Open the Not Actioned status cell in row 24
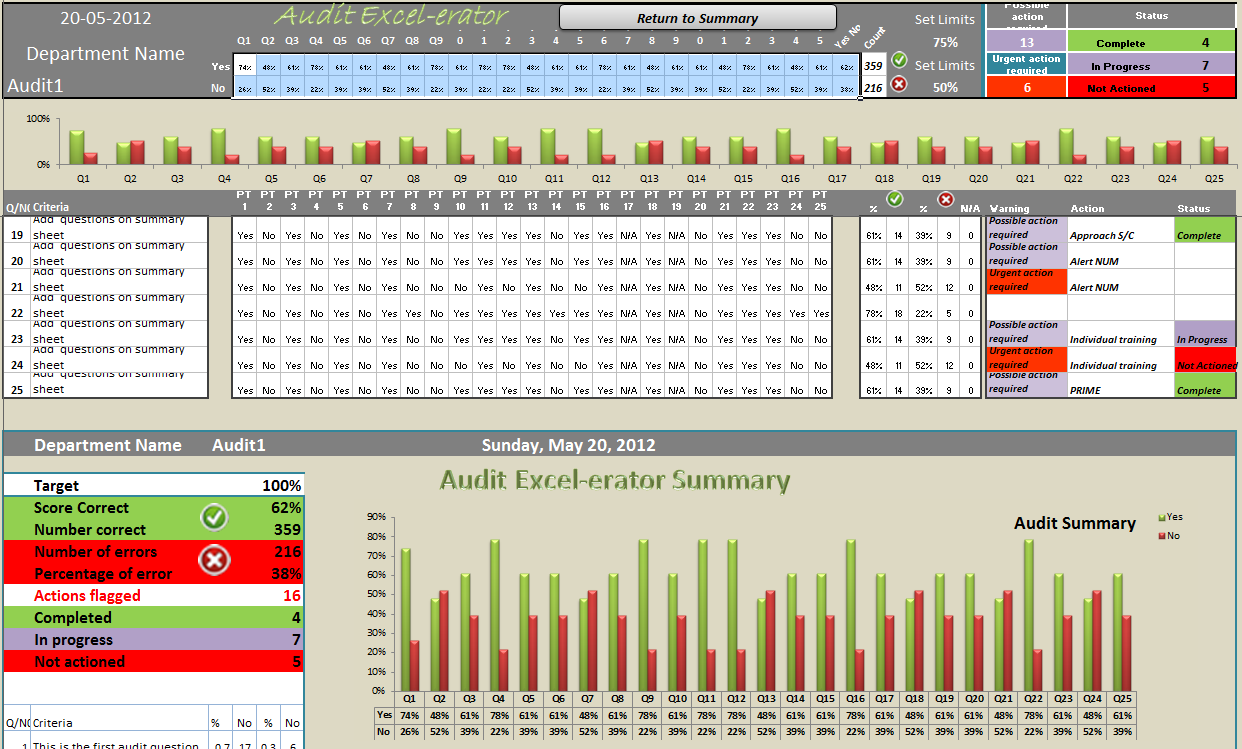Image resolution: width=1242 pixels, height=749 pixels. 1204,365
